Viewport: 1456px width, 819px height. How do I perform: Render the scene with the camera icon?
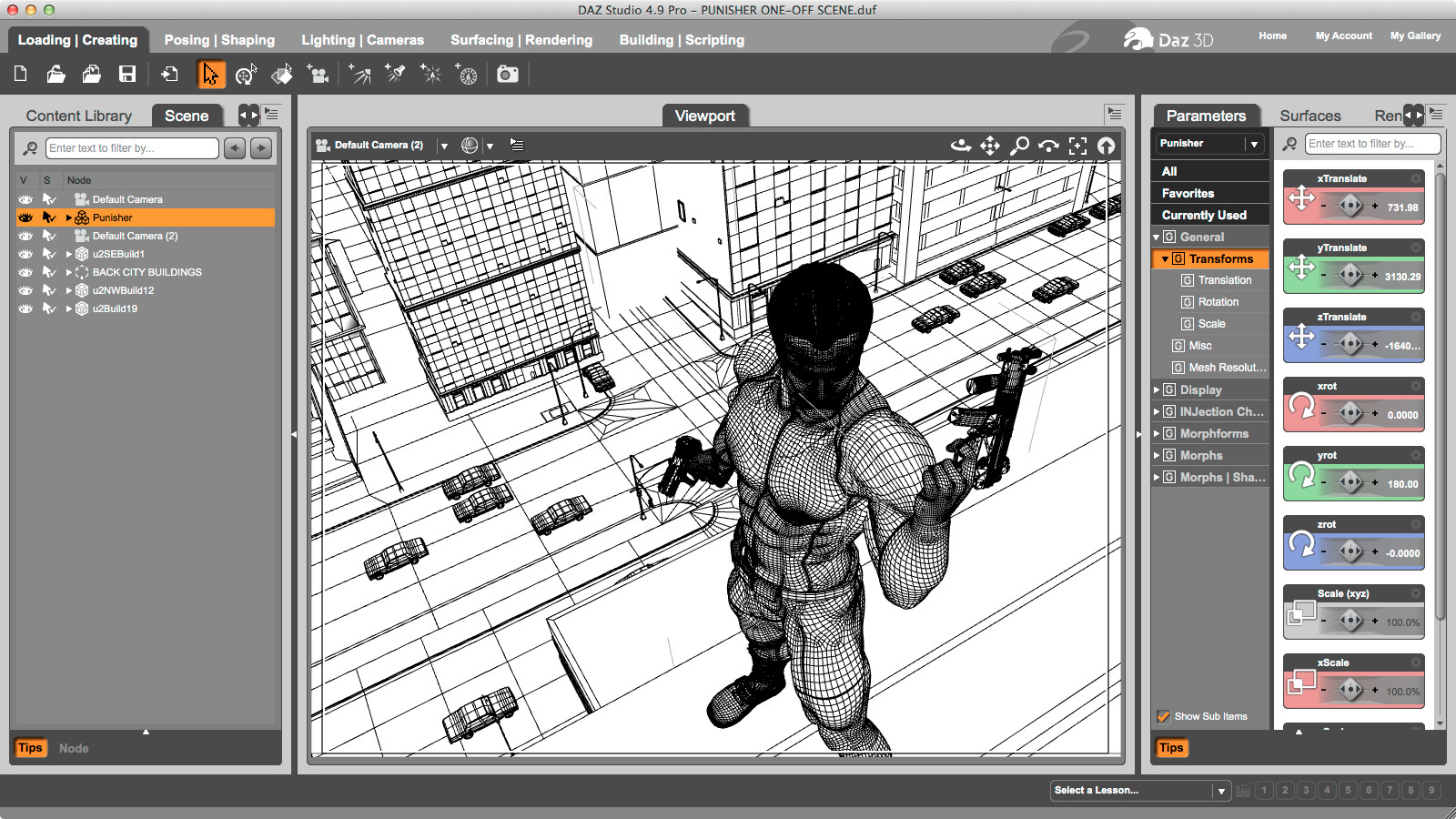[508, 74]
